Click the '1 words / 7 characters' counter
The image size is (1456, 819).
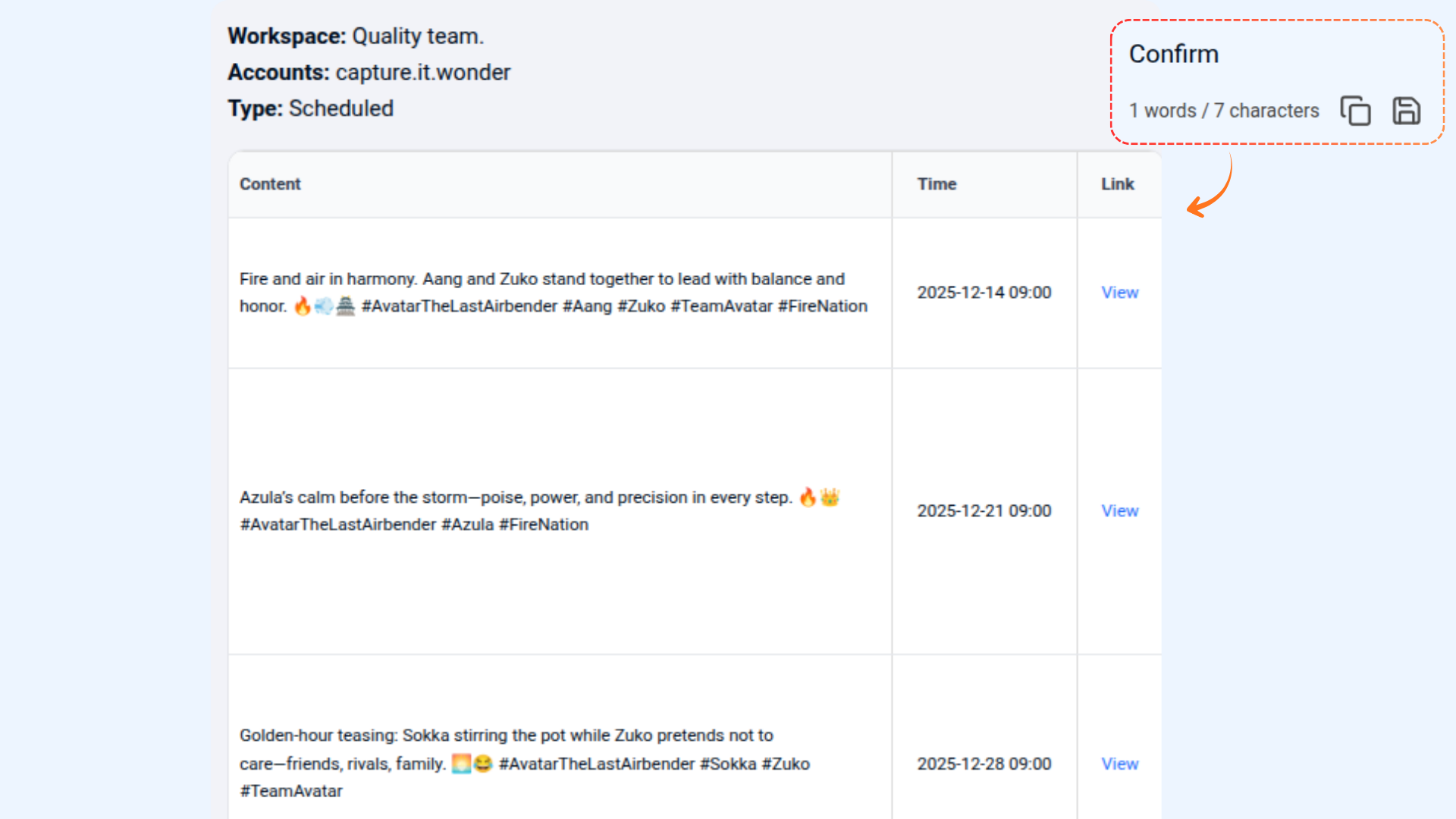tap(1223, 111)
